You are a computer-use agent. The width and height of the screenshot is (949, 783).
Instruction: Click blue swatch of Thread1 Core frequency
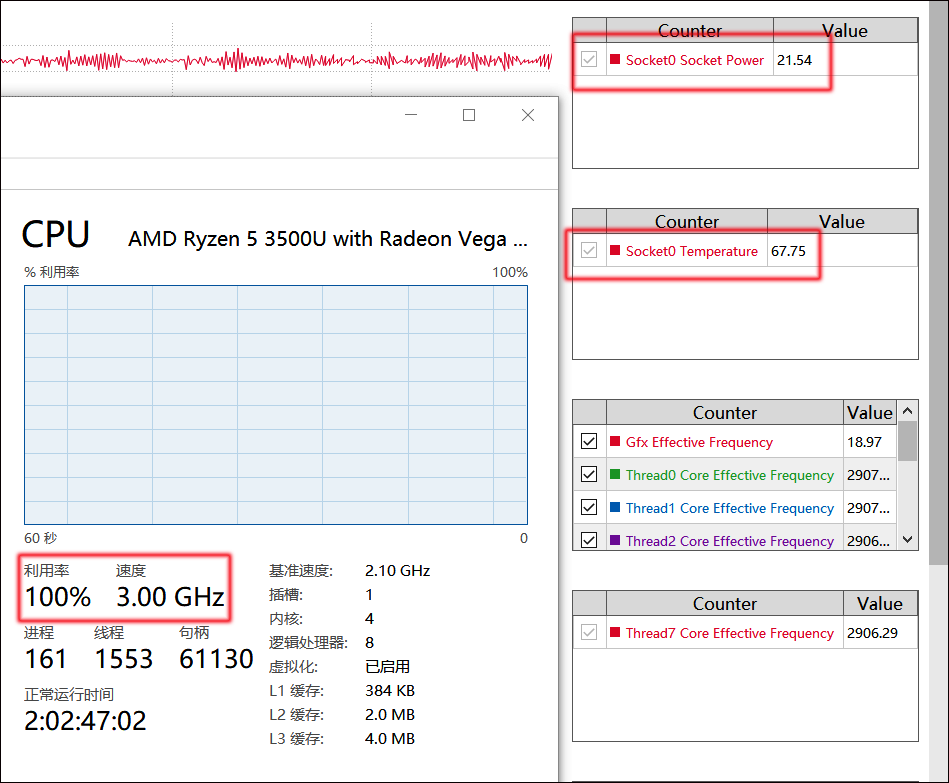click(x=615, y=507)
